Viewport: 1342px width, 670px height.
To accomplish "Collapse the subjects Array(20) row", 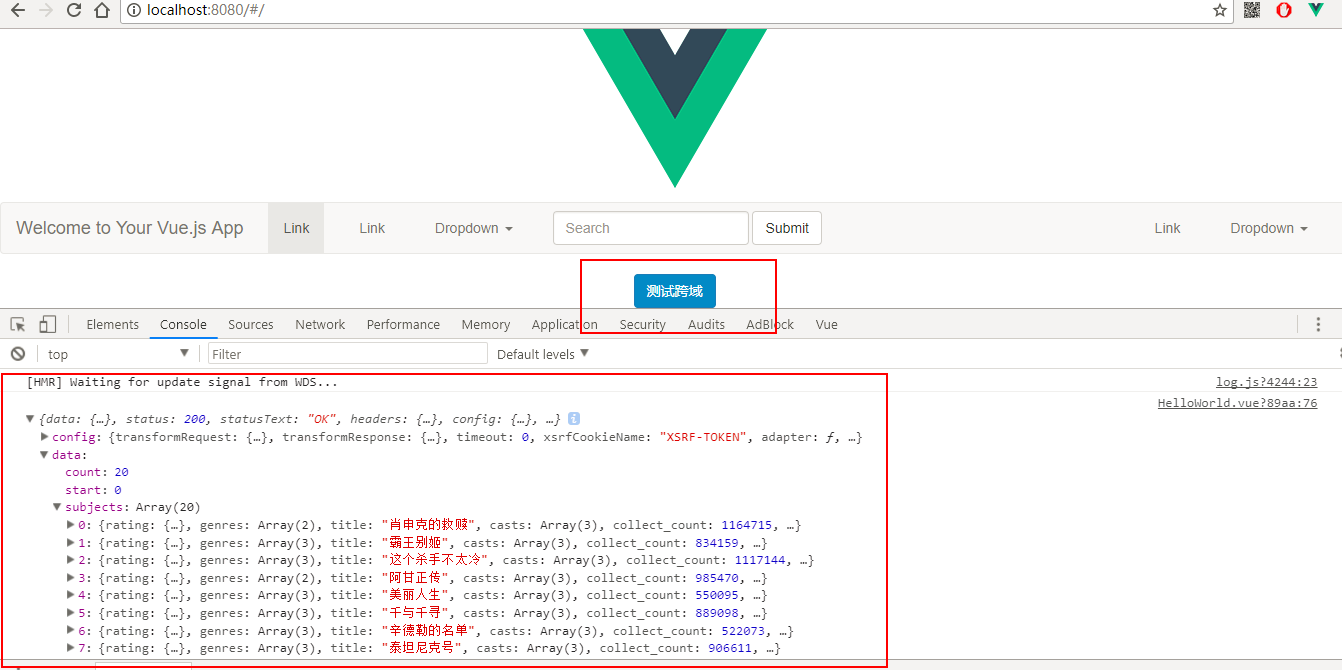I will point(57,507).
